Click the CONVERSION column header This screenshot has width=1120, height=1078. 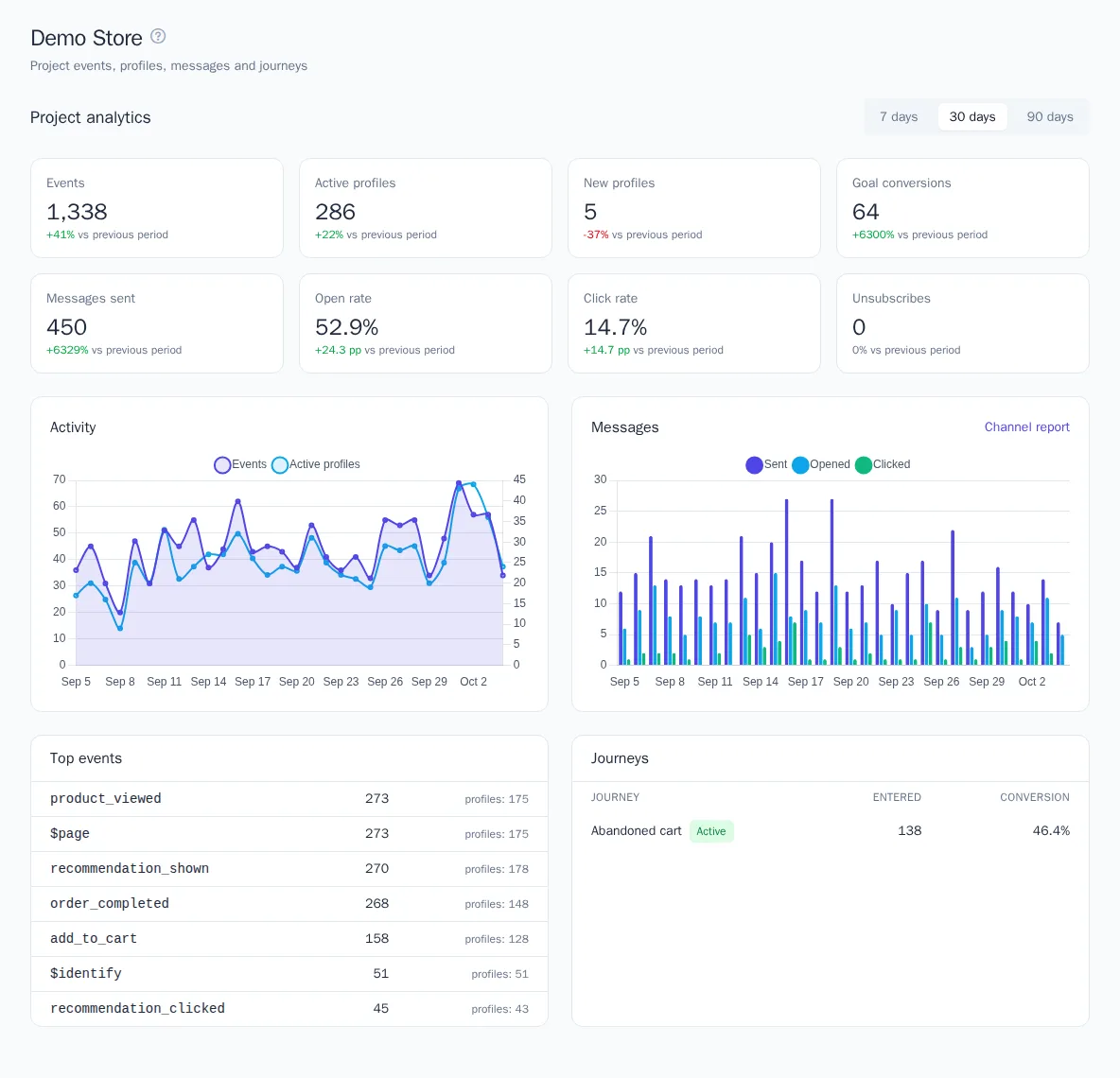pyautogui.click(x=1034, y=797)
